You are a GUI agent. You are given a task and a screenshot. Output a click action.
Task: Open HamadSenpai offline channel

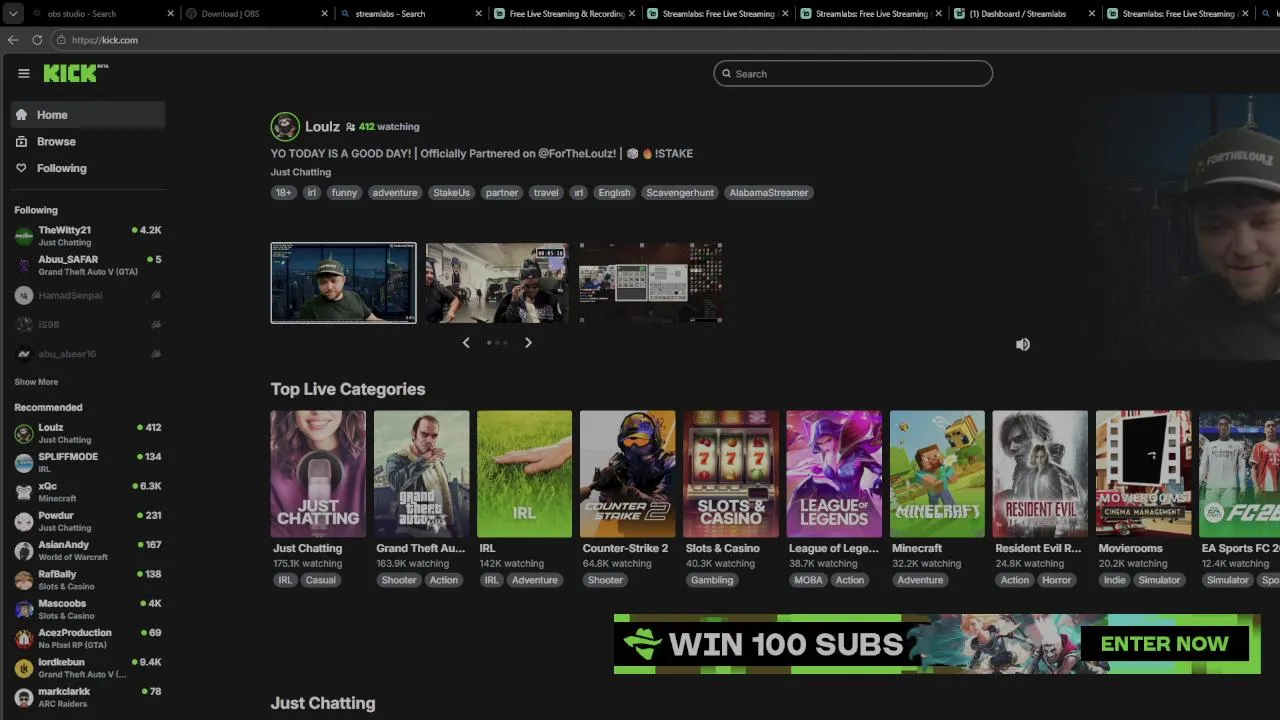(88, 296)
